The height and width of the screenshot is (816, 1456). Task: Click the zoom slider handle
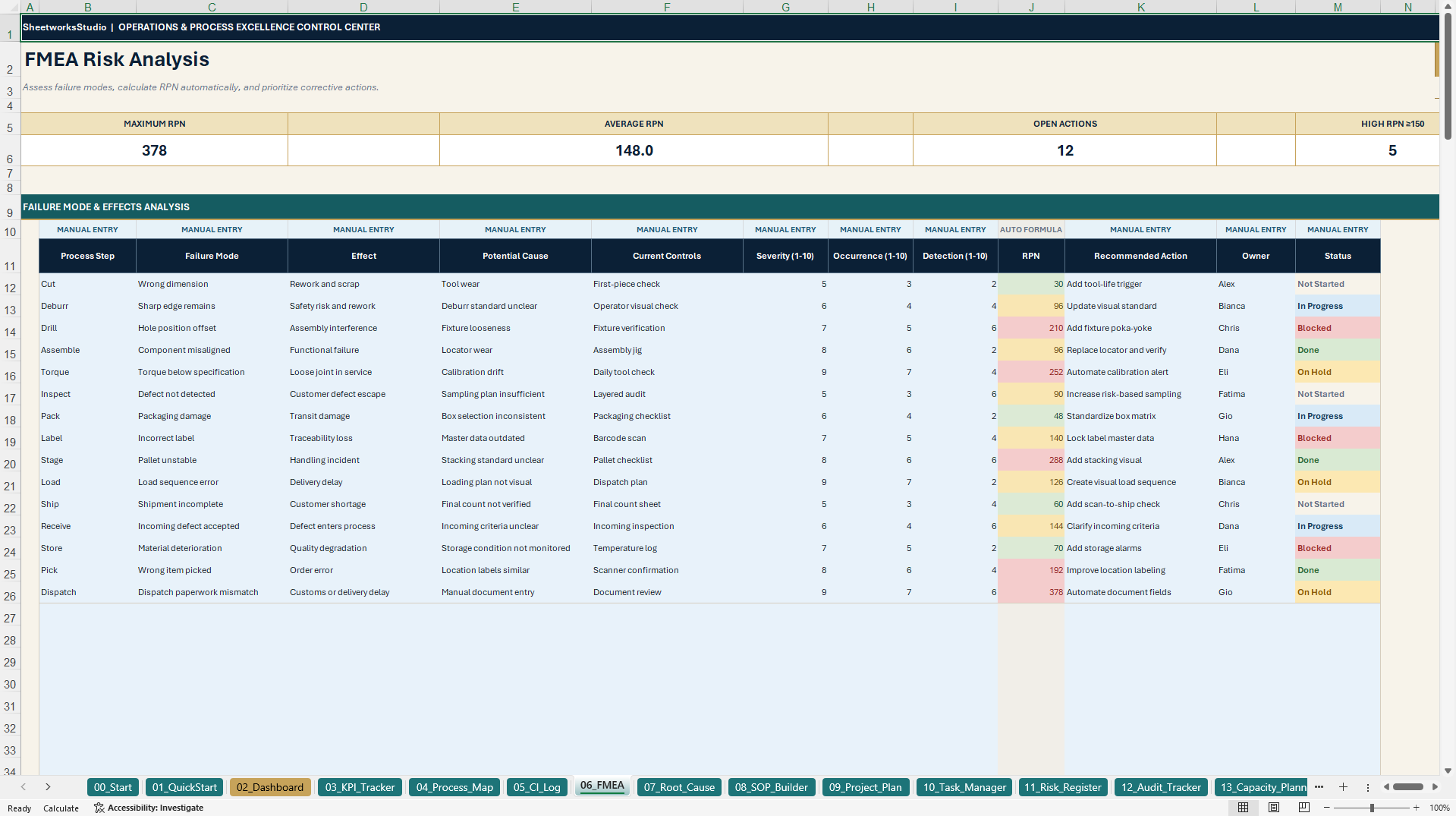1372,808
